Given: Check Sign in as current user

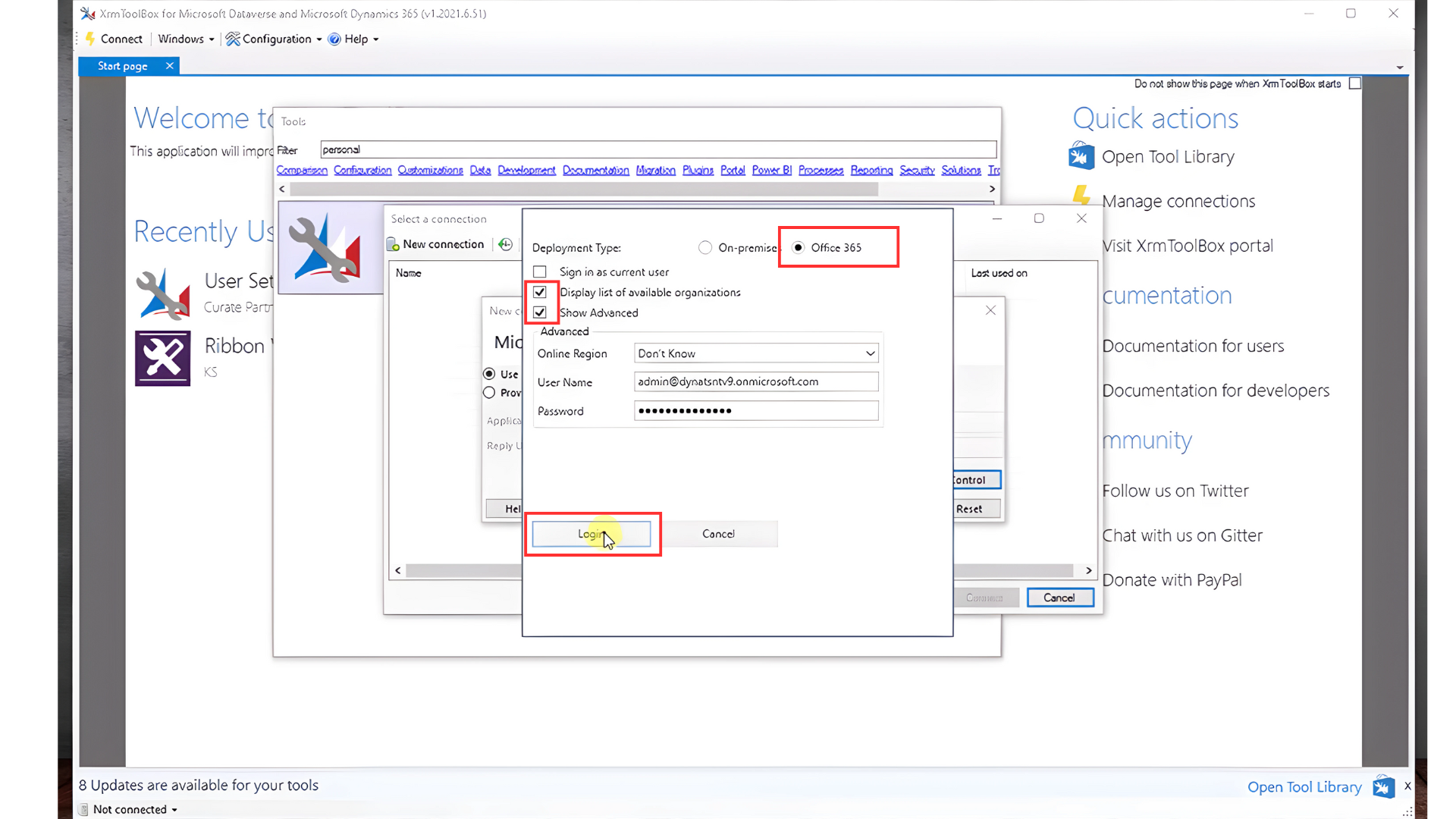Looking at the screenshot, I should [540, 271].
